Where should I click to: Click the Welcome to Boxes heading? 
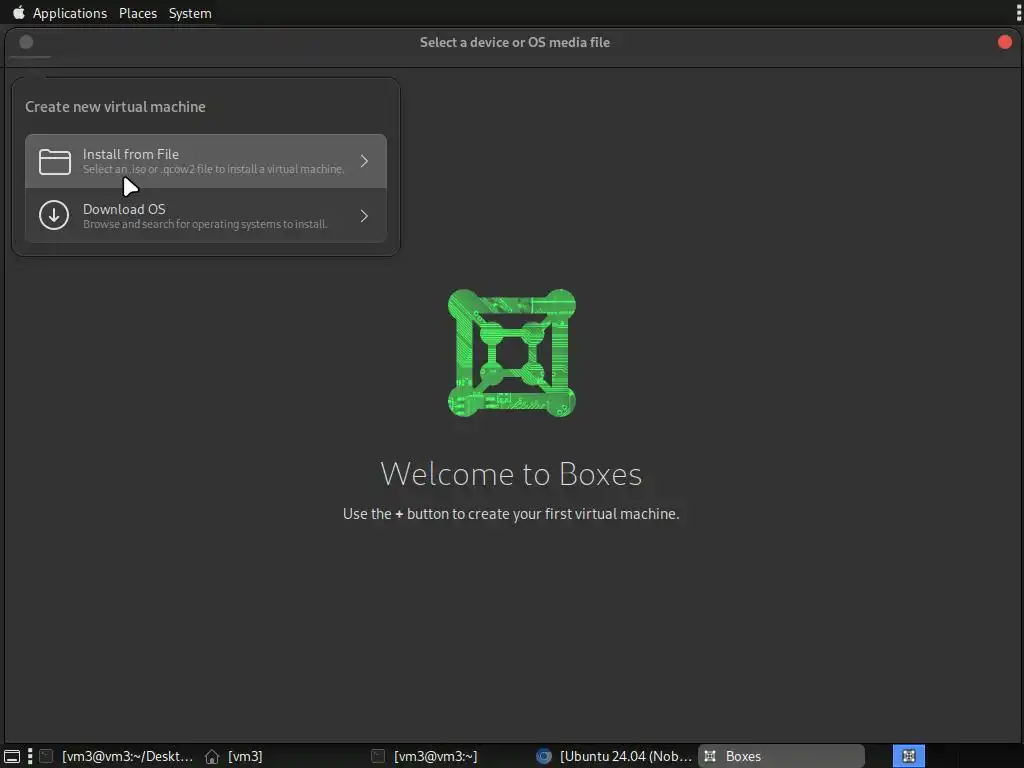(x=511, y=474)
